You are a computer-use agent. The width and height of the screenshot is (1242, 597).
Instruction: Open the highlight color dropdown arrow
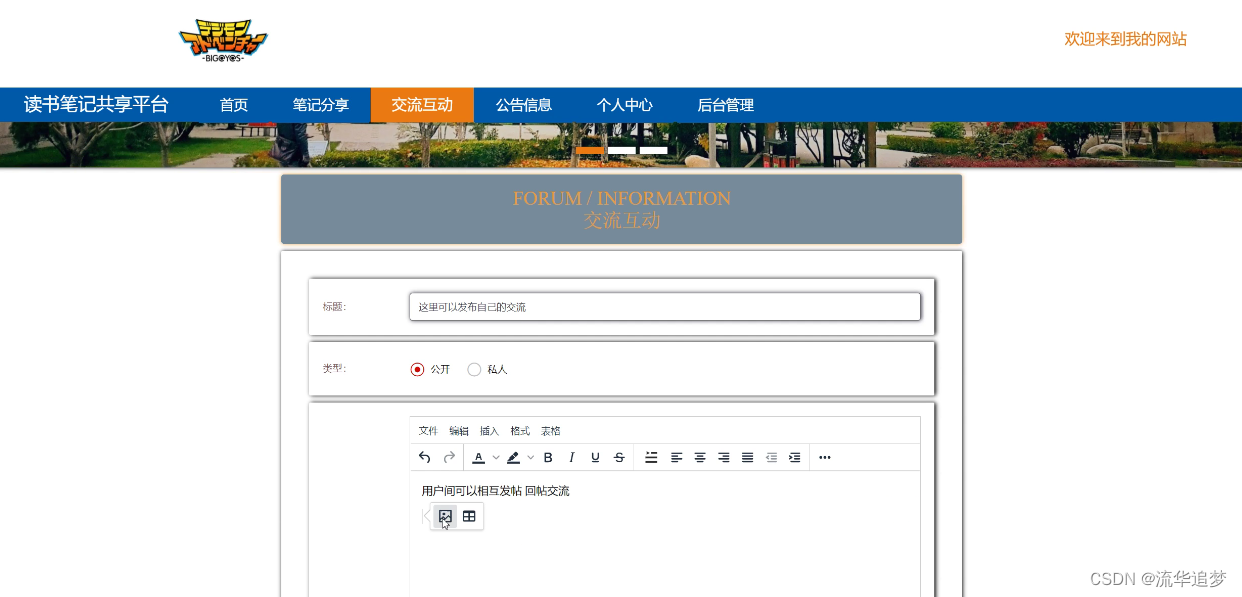[x=531, y=458]
